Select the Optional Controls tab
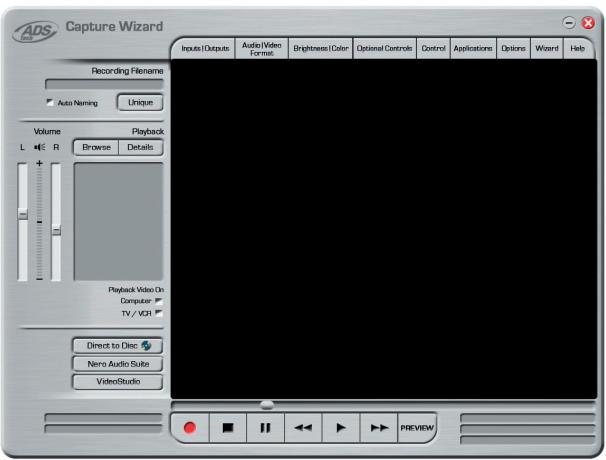Viewport: 606px width, 460px height. (385, 49)
